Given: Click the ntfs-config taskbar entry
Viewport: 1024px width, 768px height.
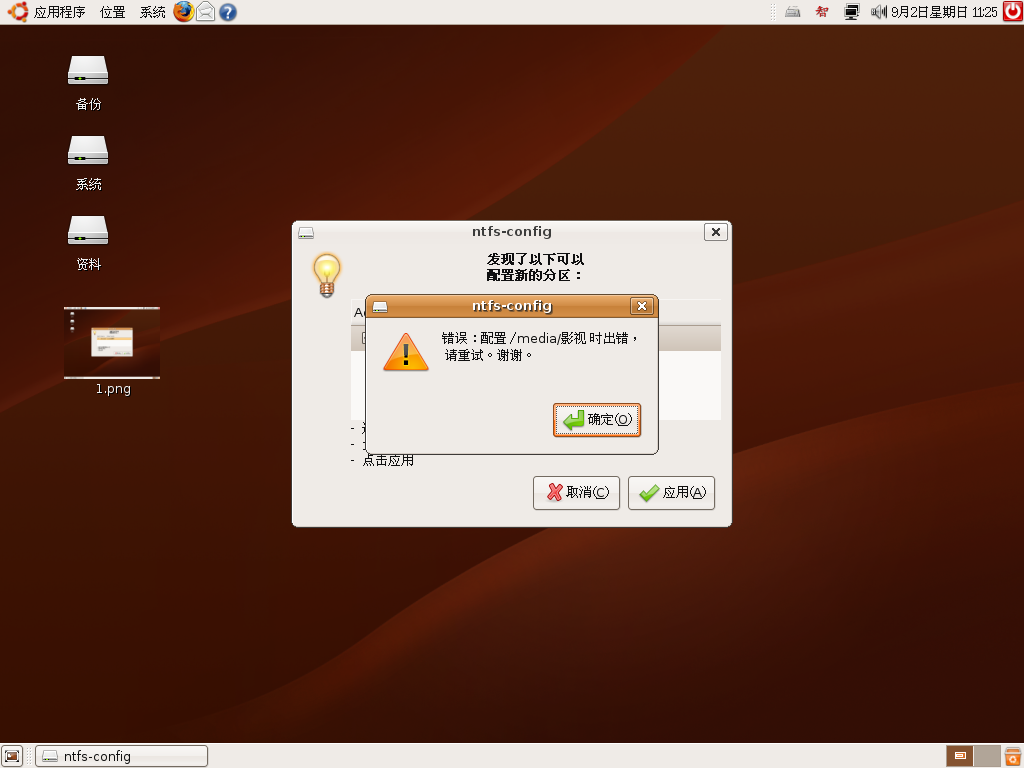Looking at the screenshot, I should point(121,756).
